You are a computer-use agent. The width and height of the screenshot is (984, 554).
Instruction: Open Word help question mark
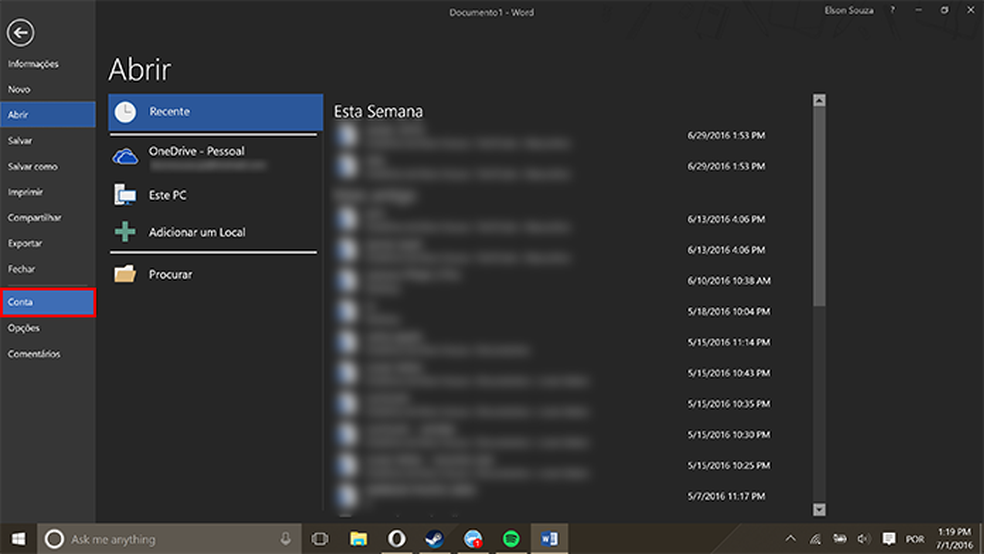pos(892,10)
